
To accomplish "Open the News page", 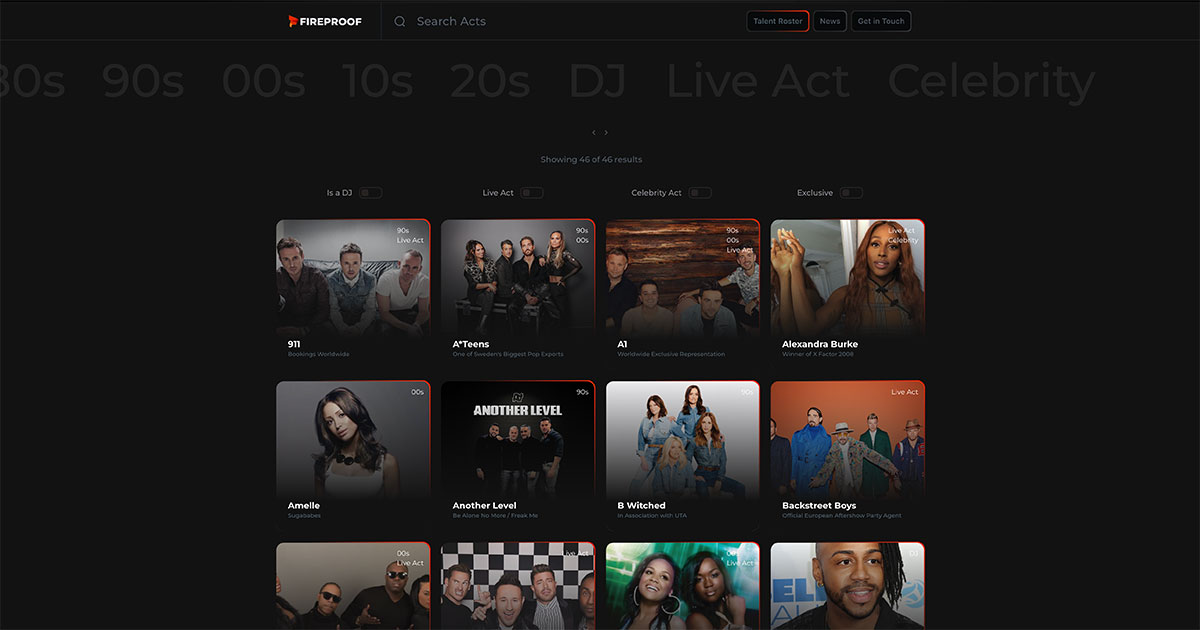I will (829, 21).
